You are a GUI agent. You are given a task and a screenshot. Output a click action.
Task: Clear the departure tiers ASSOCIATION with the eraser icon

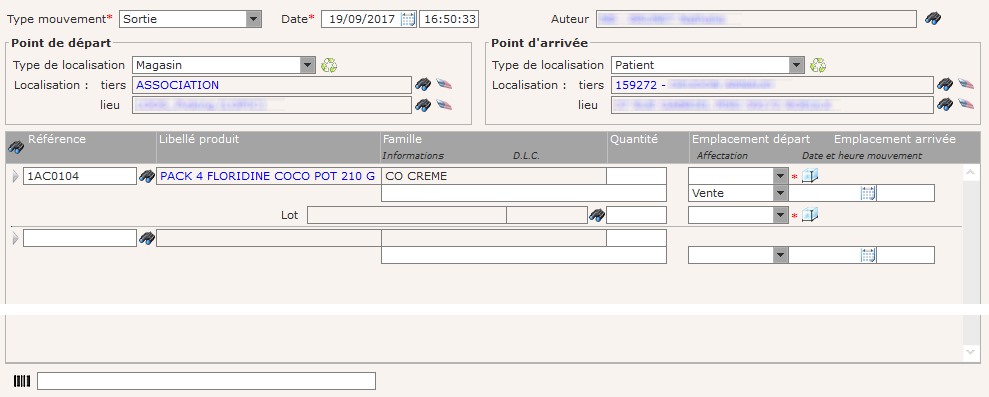(443, 85)
